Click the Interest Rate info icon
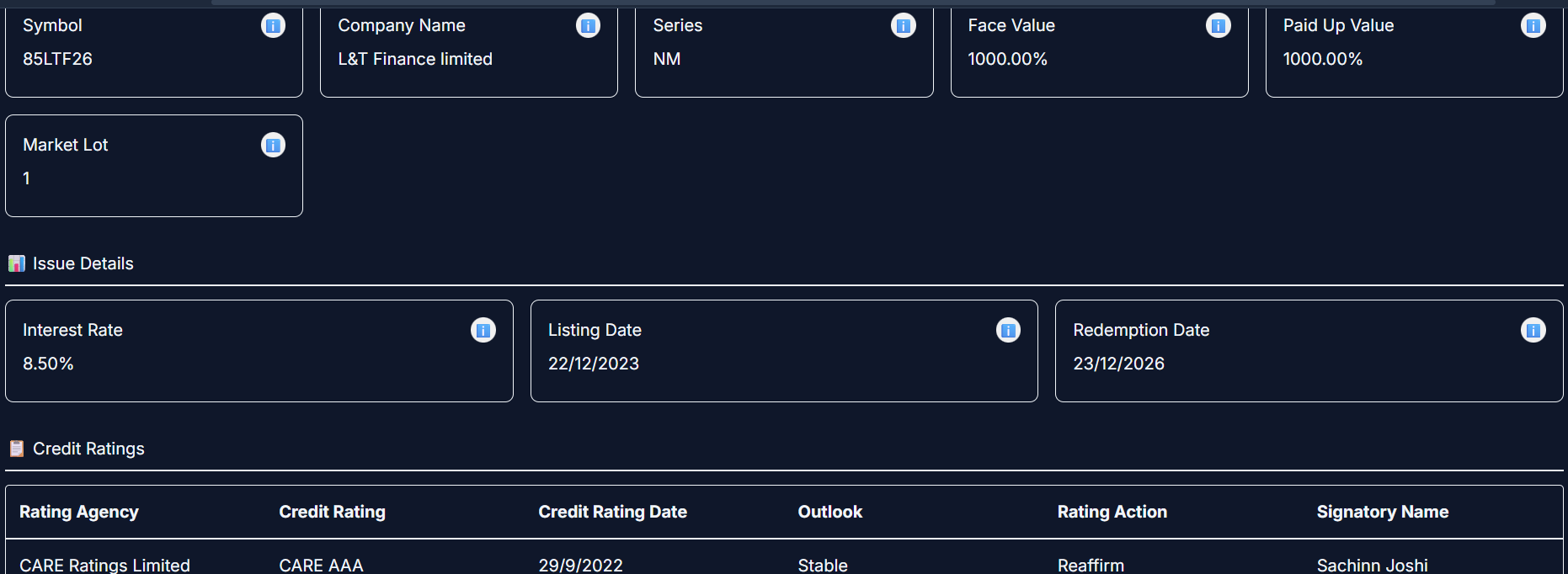 pos(483,331)
